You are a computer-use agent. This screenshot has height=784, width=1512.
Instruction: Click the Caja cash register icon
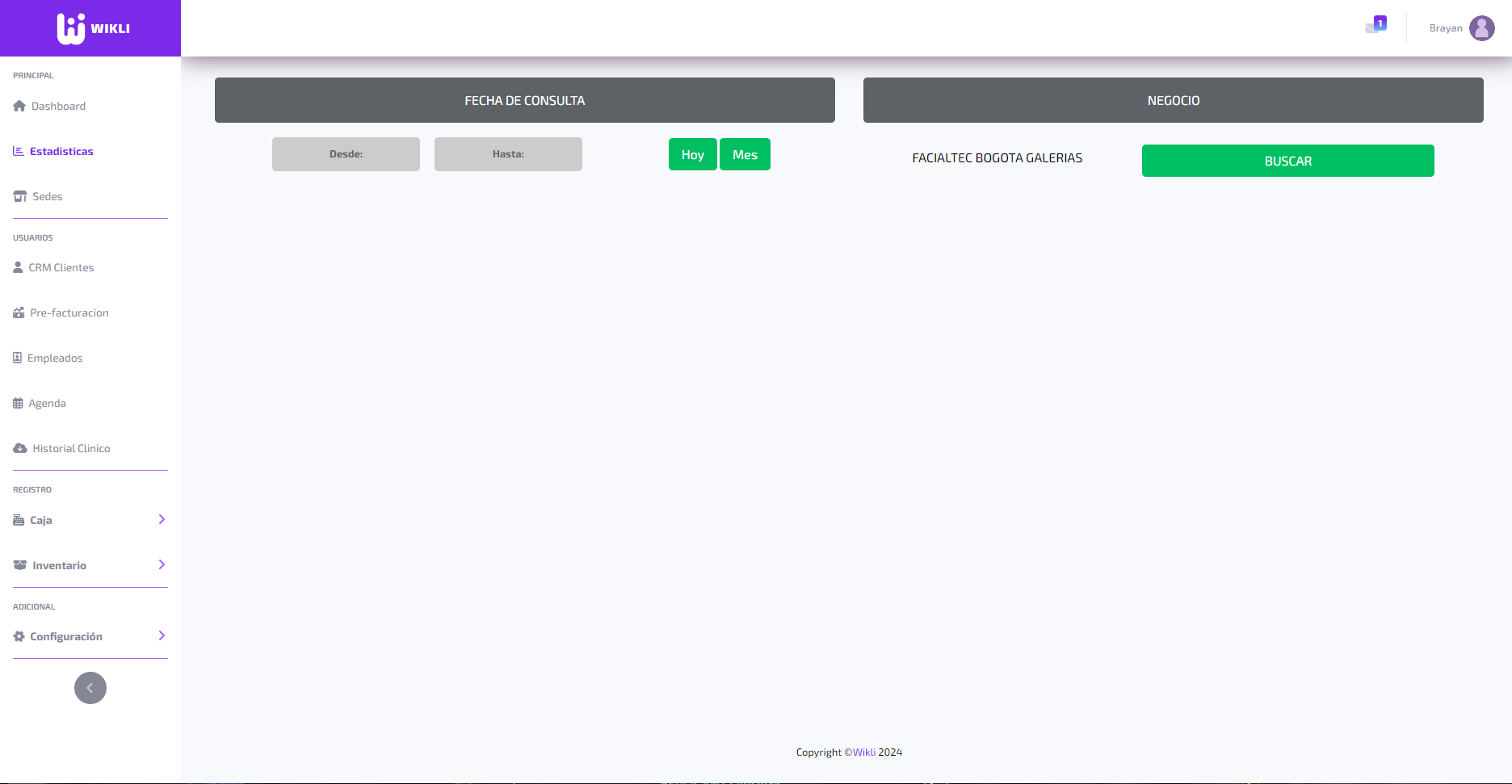[19, 520]
